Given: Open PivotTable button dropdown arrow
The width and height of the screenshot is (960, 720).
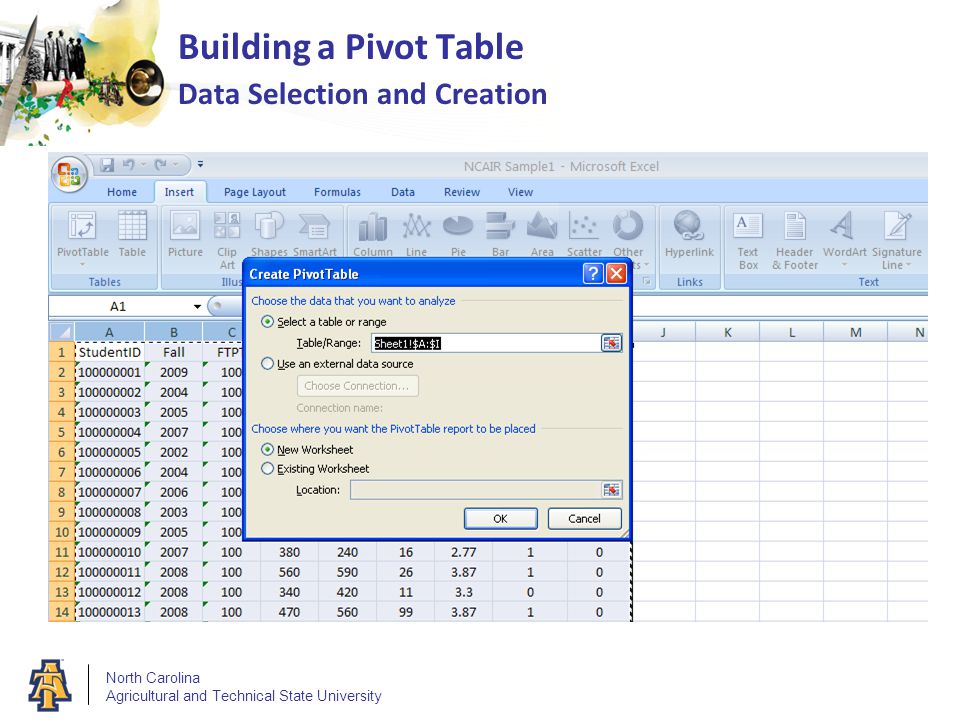Looking at the screenshot, I should click(82, 264).
